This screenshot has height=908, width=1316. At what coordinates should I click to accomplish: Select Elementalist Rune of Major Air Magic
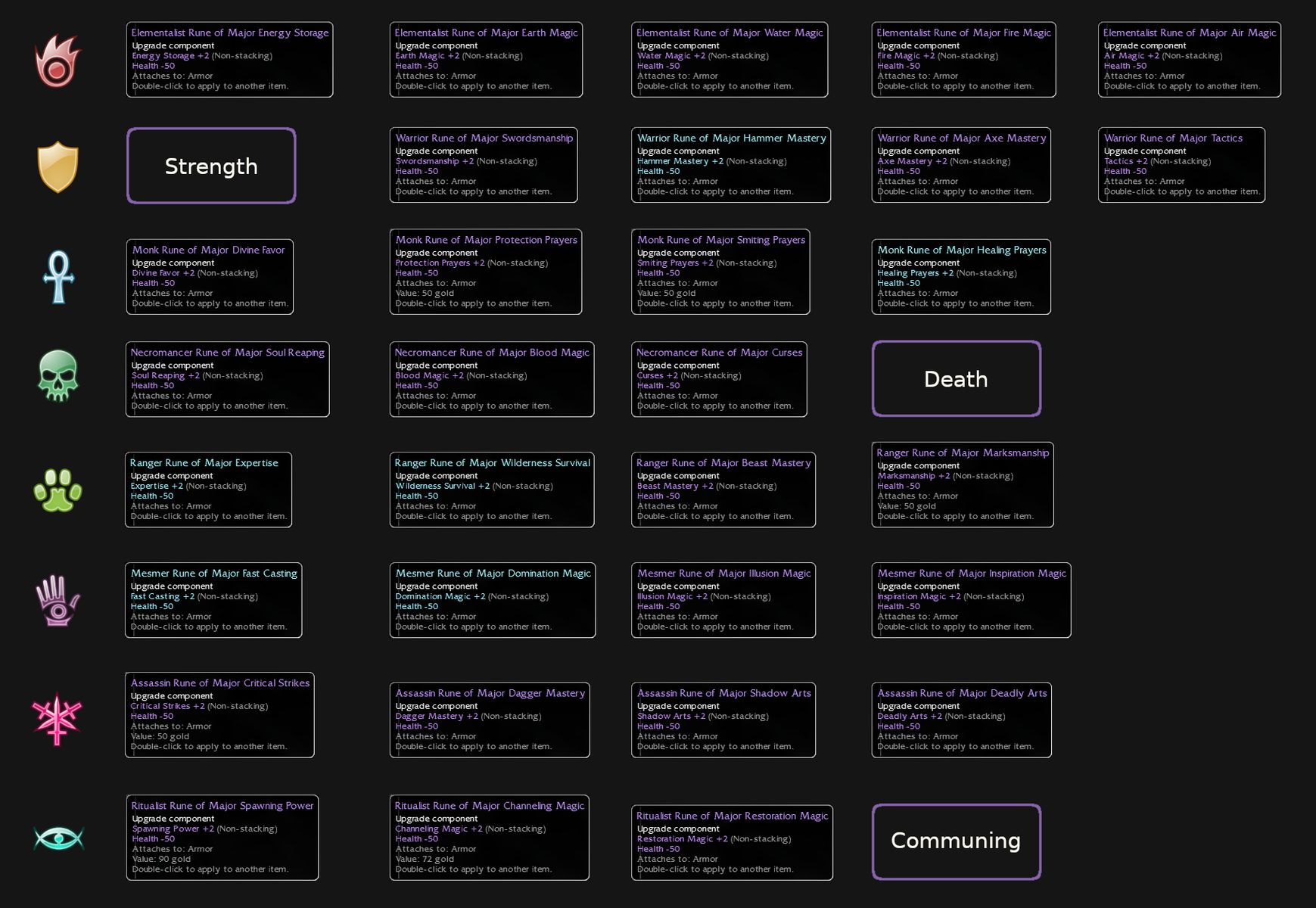[1189, 60]
